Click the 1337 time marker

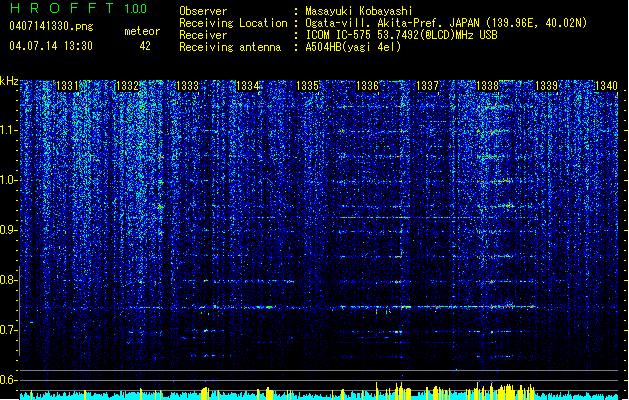(427, 86)
